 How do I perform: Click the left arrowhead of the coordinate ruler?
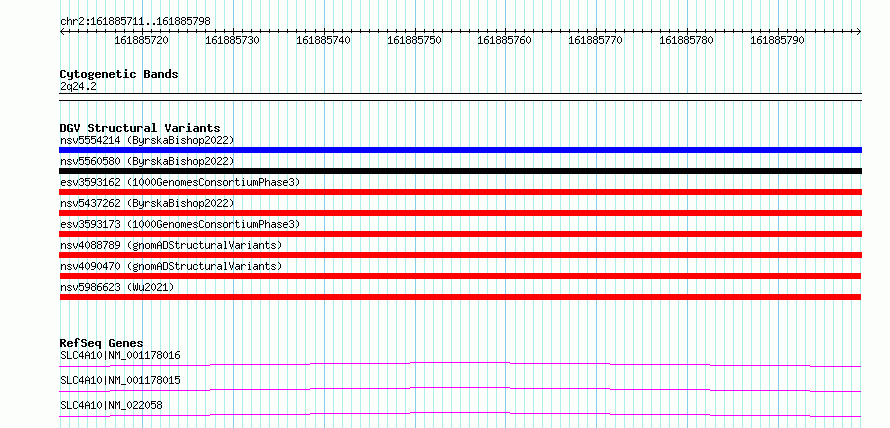tap(62, 32)
